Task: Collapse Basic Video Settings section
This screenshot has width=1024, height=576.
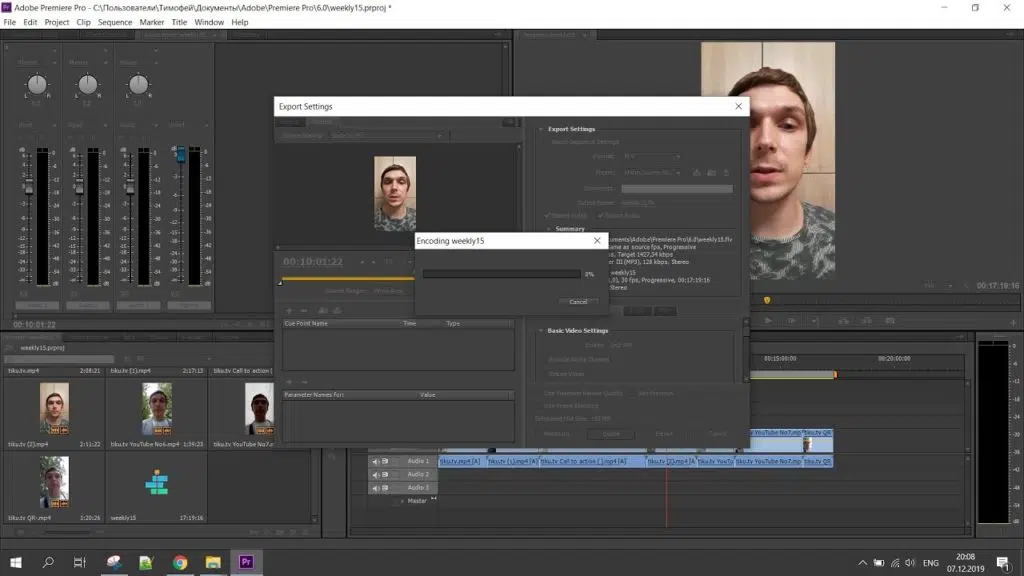Action: pos(541,330)
